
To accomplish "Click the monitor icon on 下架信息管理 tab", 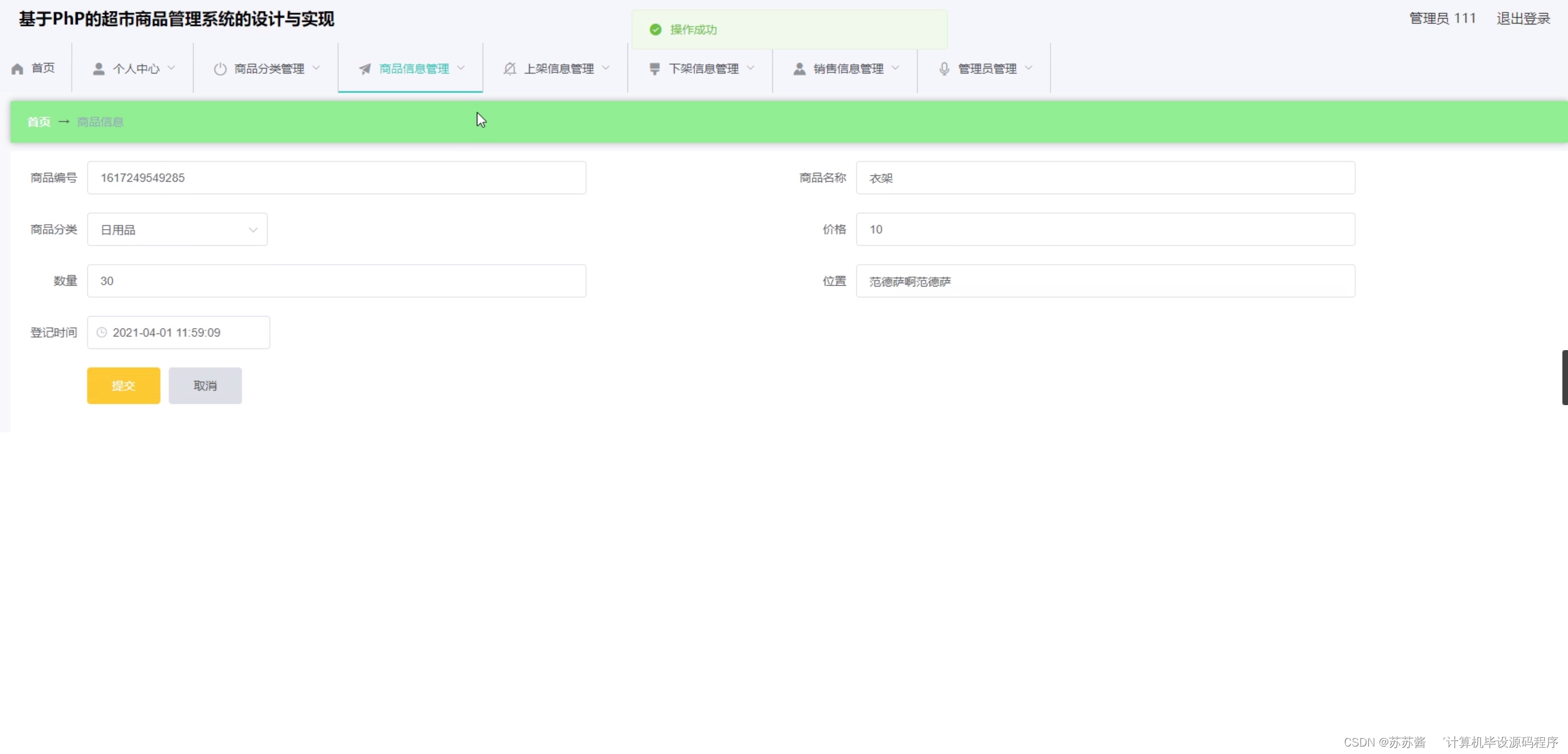I will (x=654, y=69).
